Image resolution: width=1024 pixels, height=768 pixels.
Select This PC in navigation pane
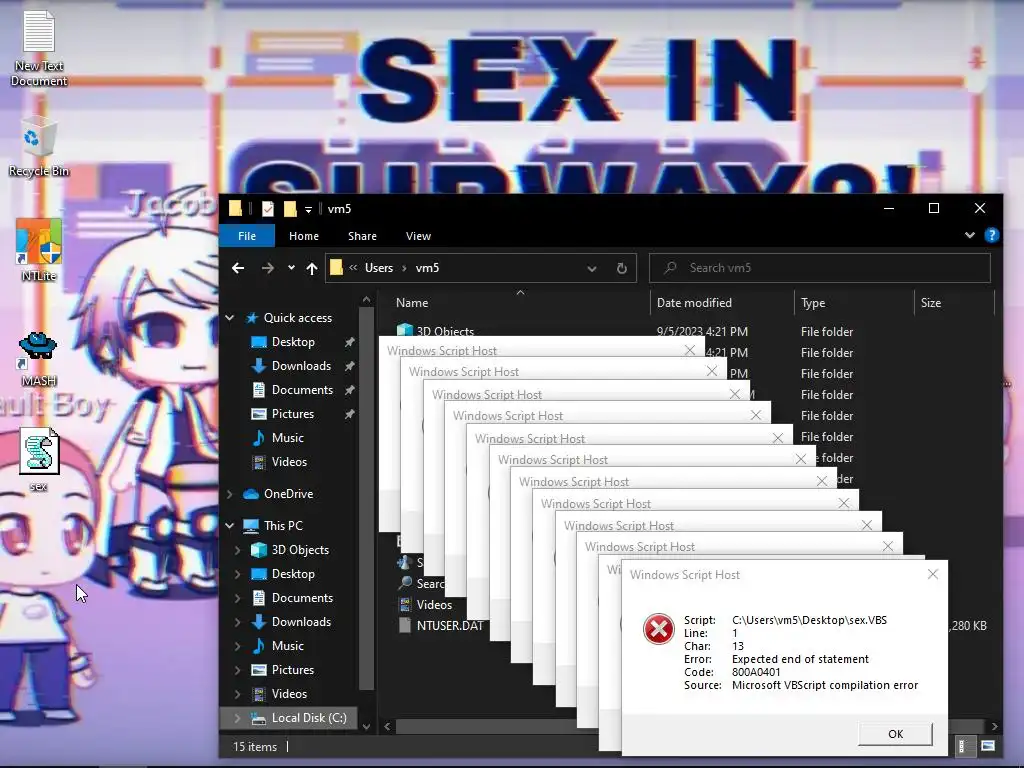(x=283, y=525)
